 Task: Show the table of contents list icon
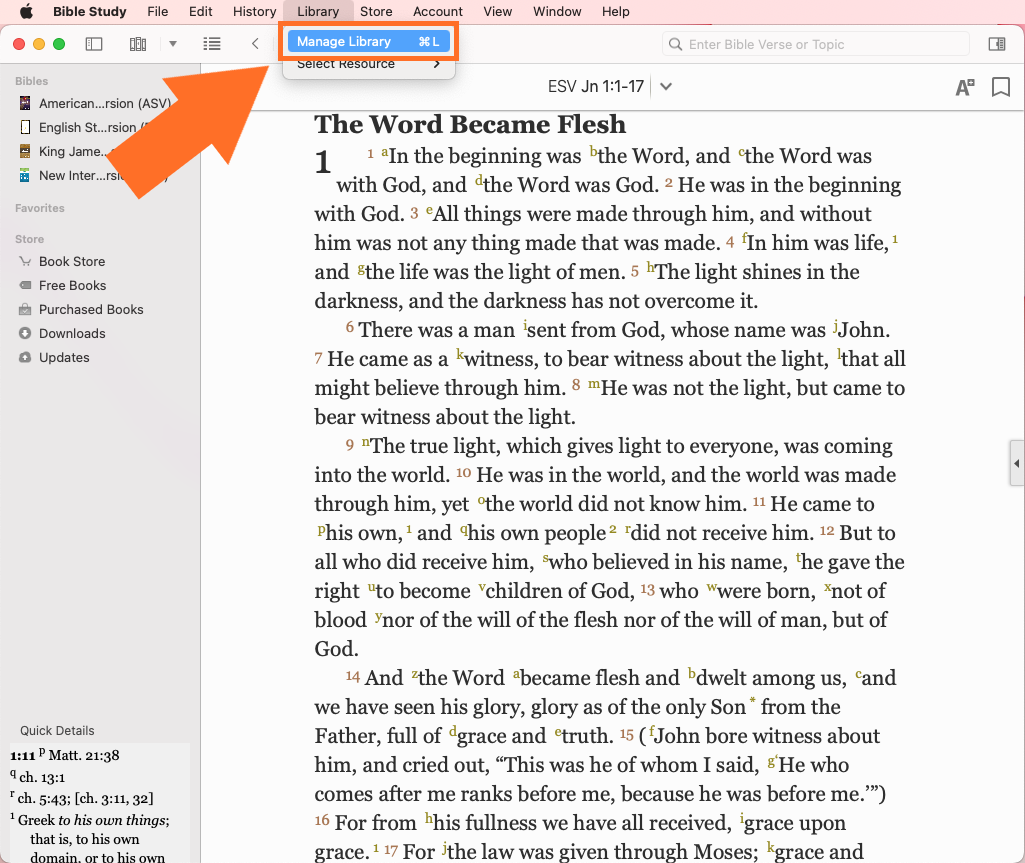point(212,44)
